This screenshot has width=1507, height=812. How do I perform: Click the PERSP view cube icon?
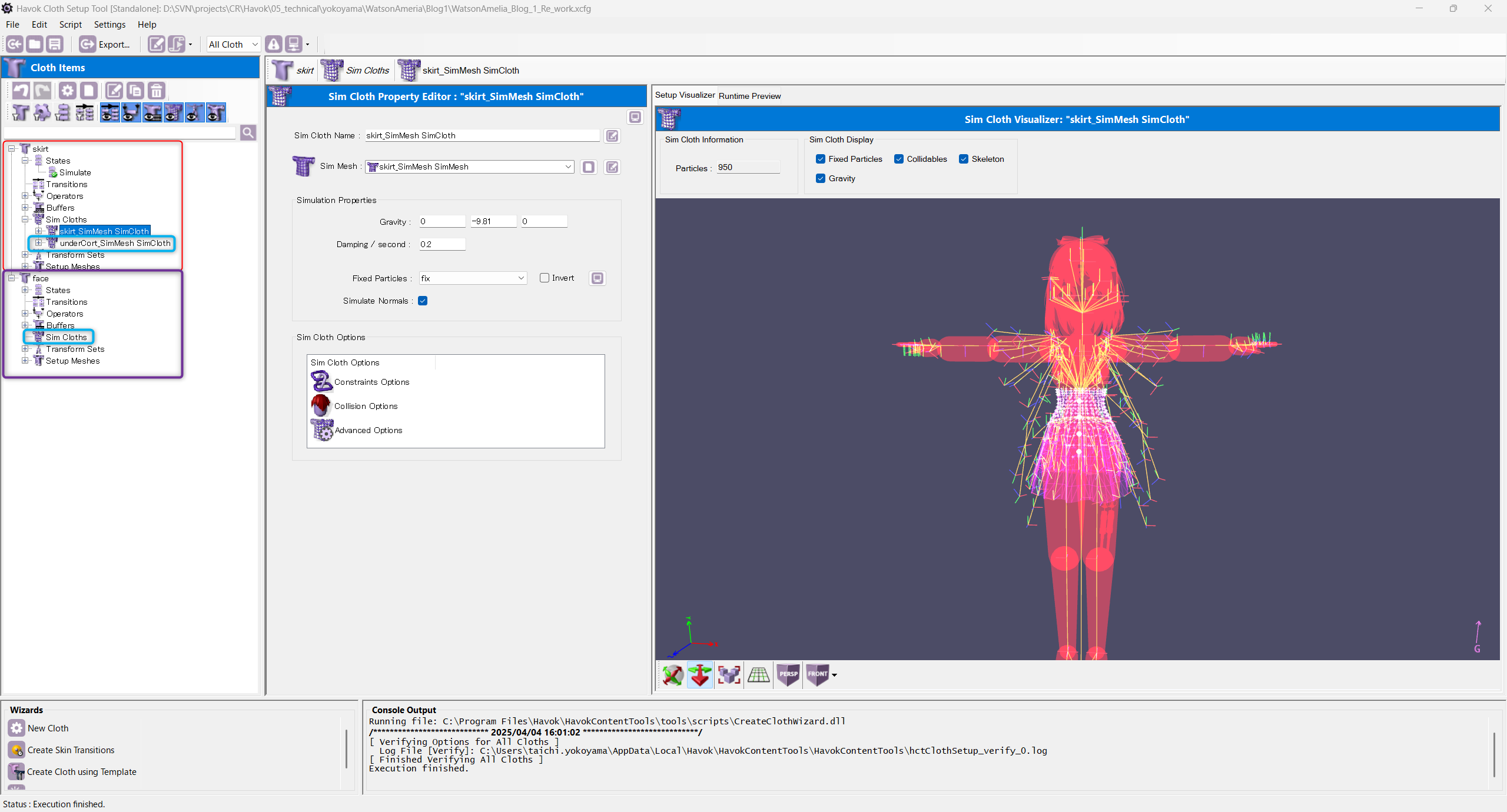point(788,675)
